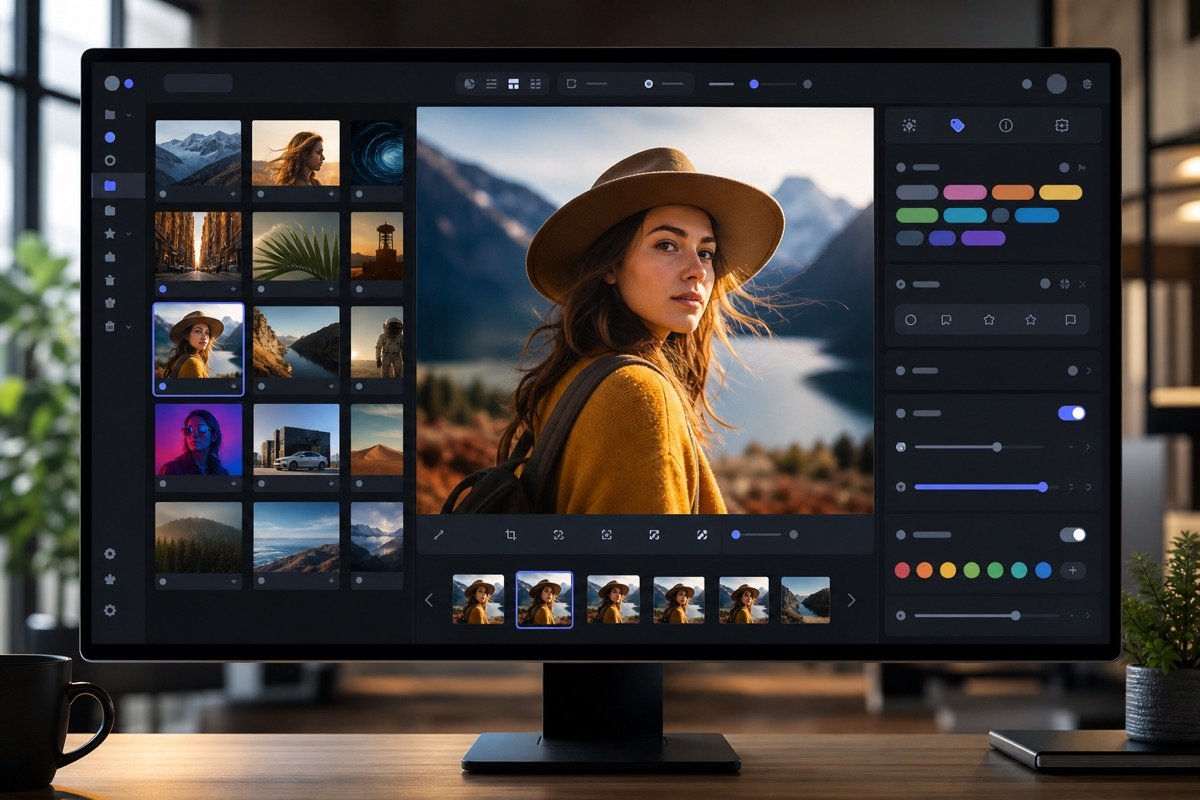
Task: Open the frame-settings tab in right panel
Action: (1062, 125)
